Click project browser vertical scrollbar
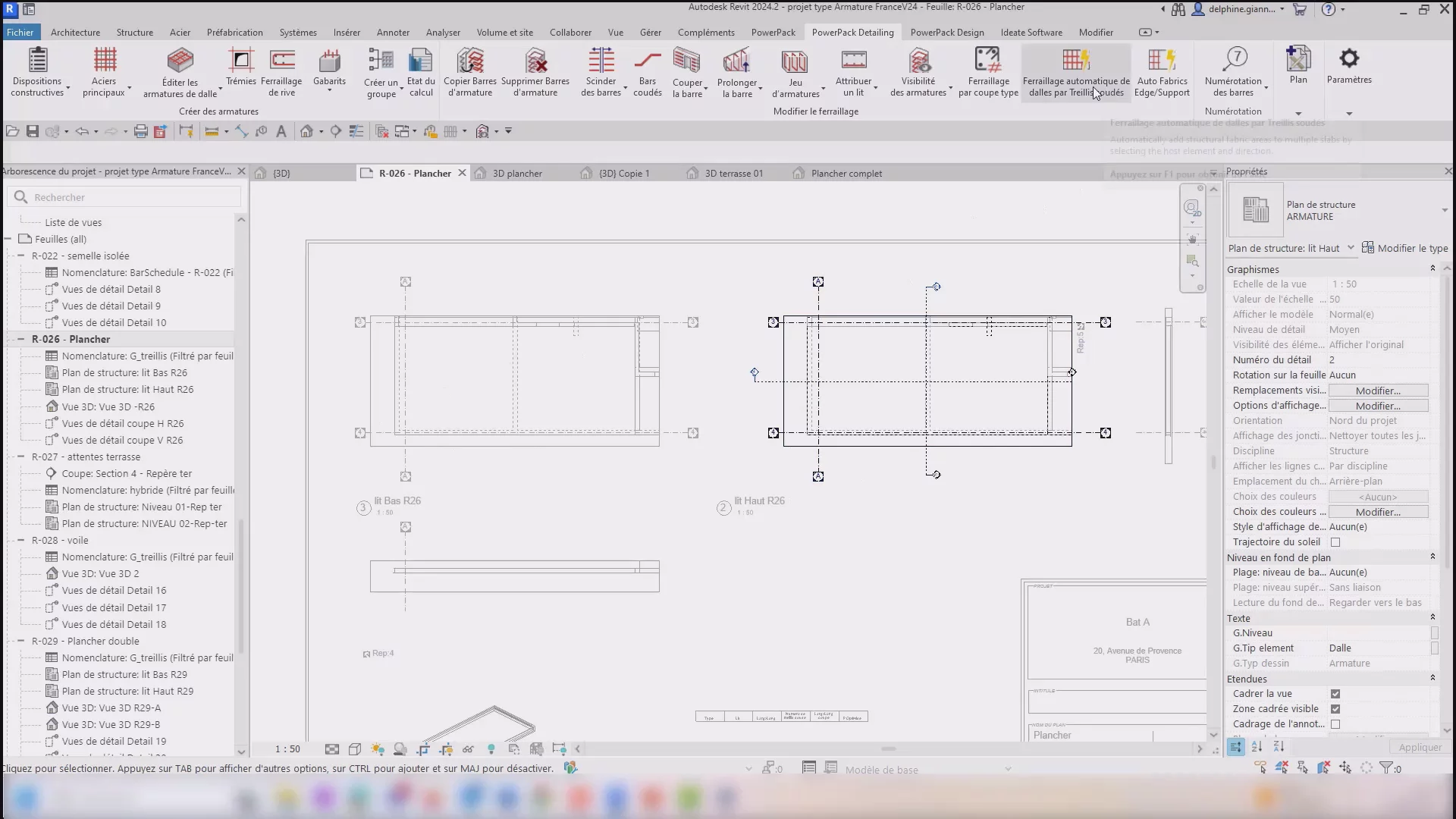This screenshot has height=819, width=1456. pyautogui.click(x=241, y=584)
